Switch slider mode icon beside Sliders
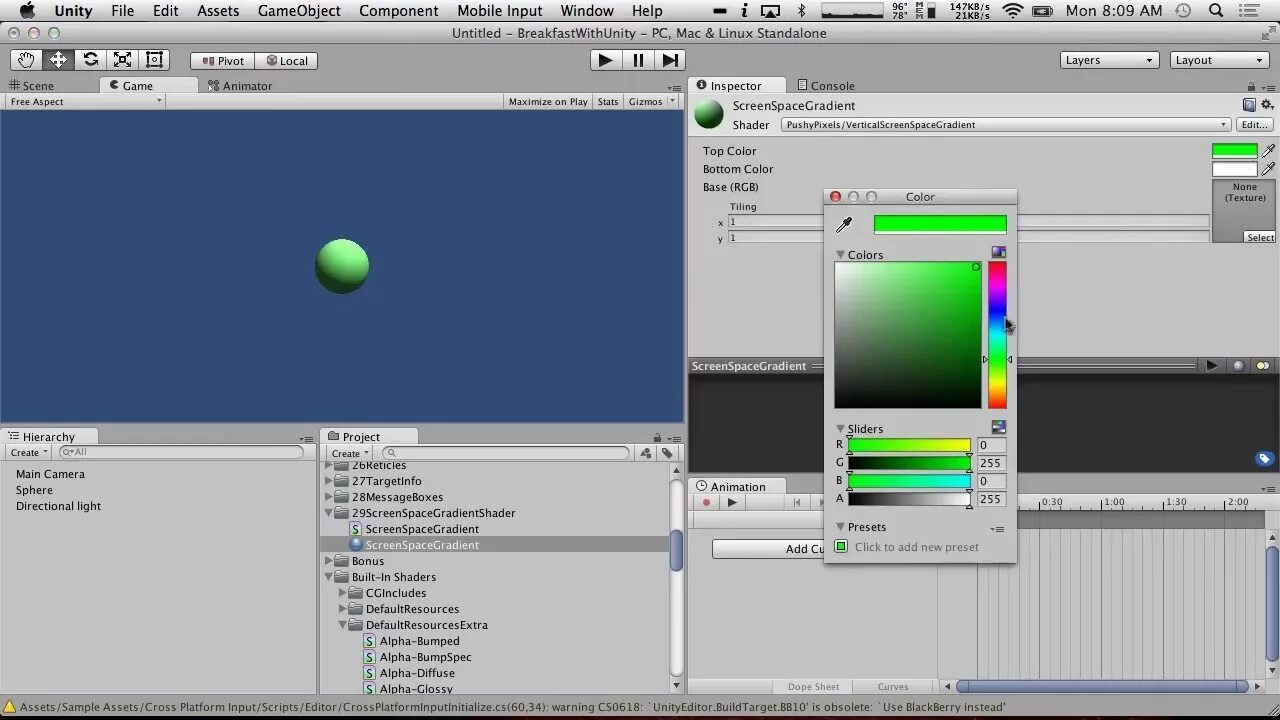 (x=998, y=427)
